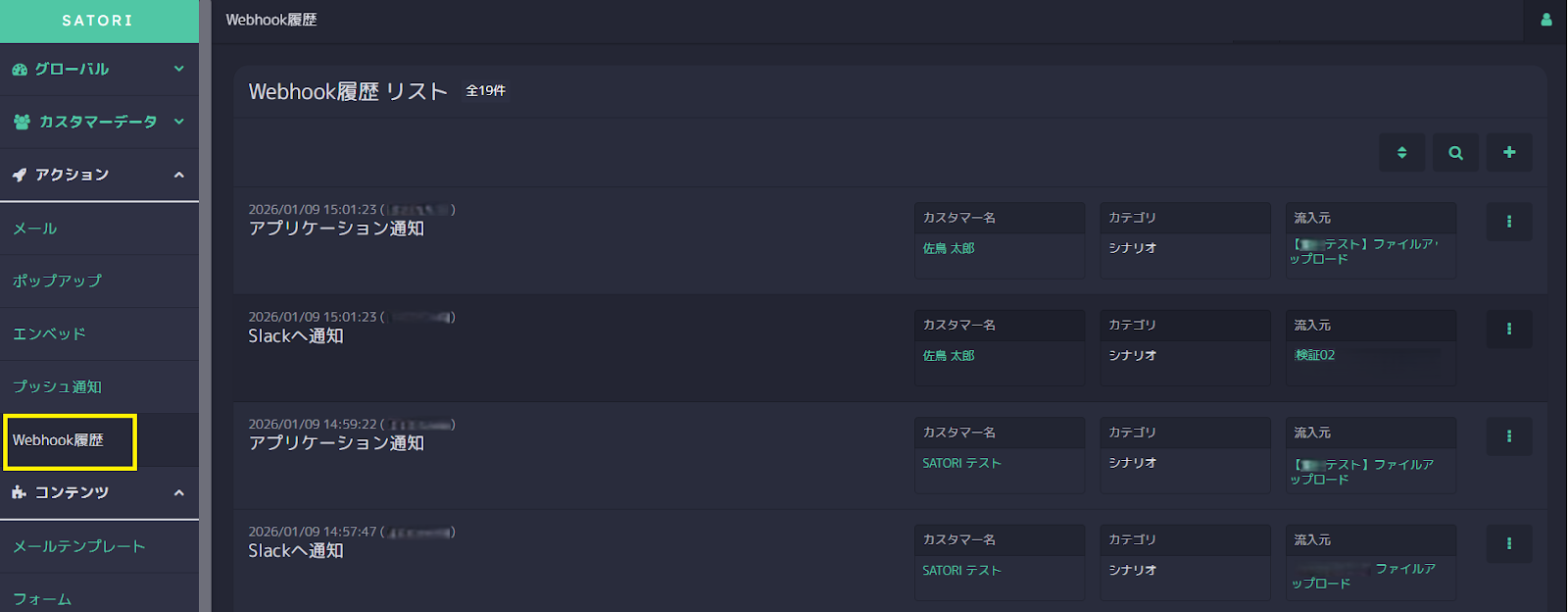
Task: Click the sort order icon
Action: click(1401, 152)
